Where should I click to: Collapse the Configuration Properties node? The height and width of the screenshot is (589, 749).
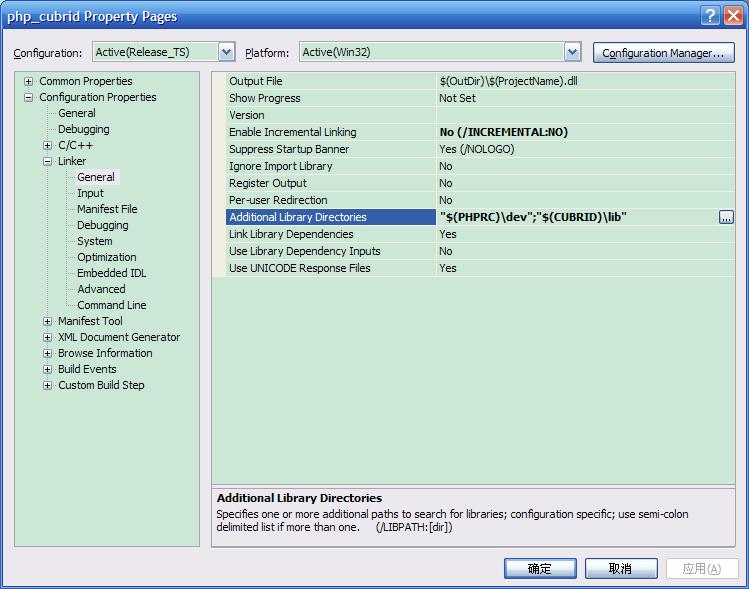(29, 98)
